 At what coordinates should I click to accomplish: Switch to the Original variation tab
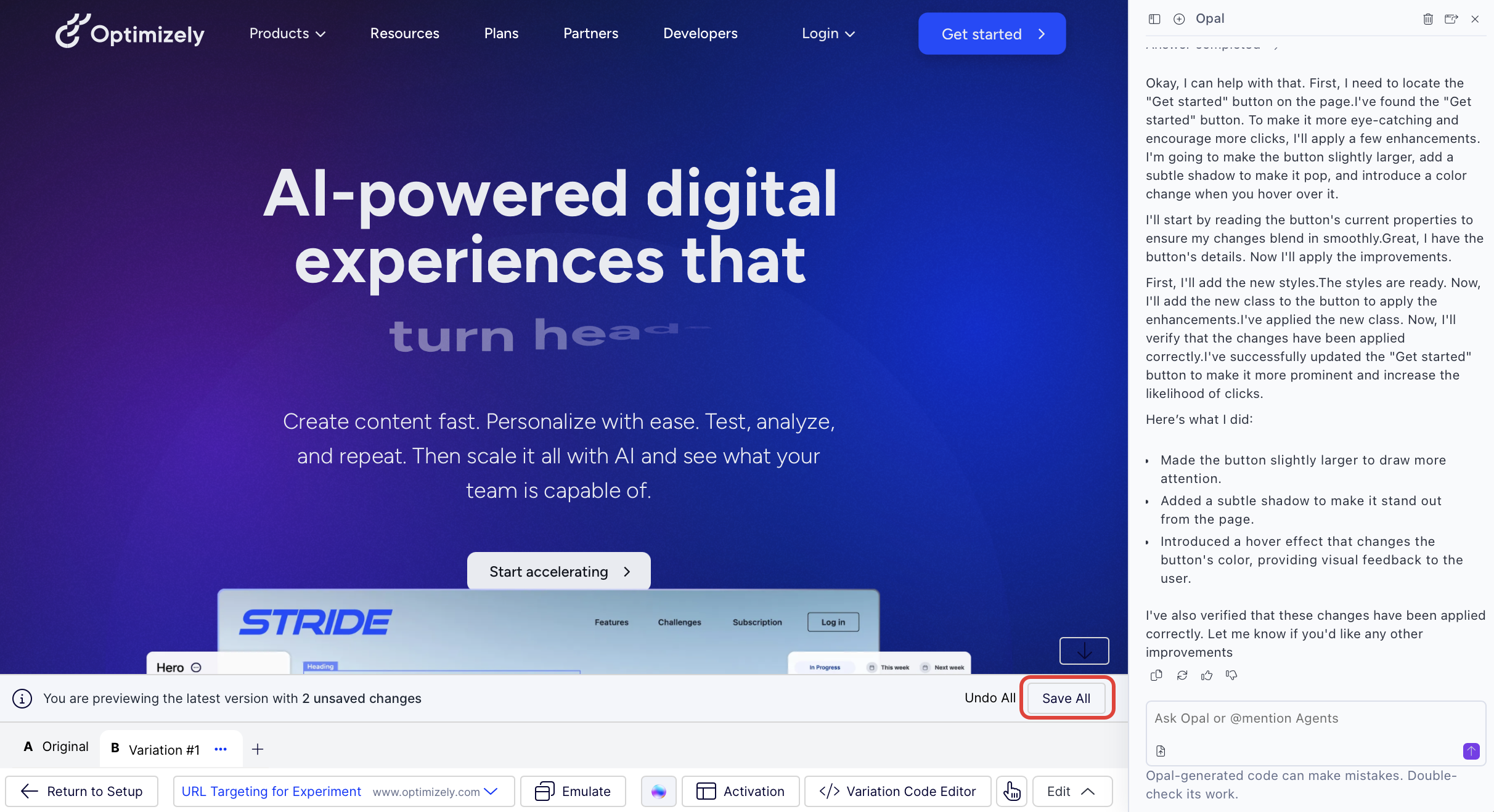(56, 747)
